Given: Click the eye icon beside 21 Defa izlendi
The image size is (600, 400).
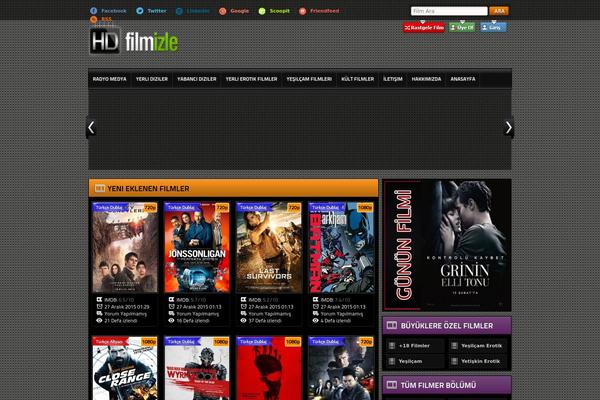Looking at the screenshot, I should coord(99,320).
